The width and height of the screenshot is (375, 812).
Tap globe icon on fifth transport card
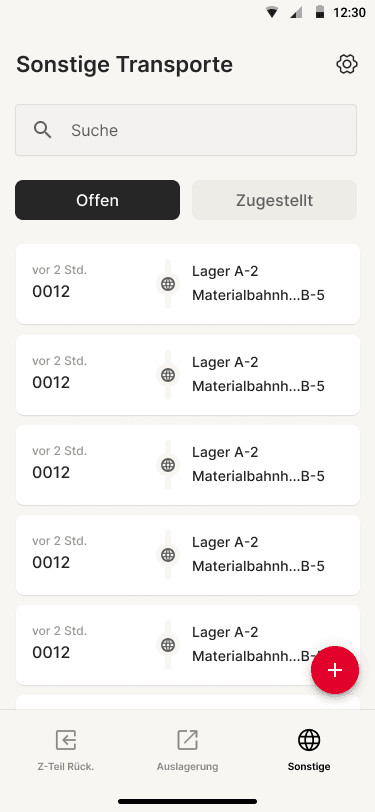click(168, 645)
